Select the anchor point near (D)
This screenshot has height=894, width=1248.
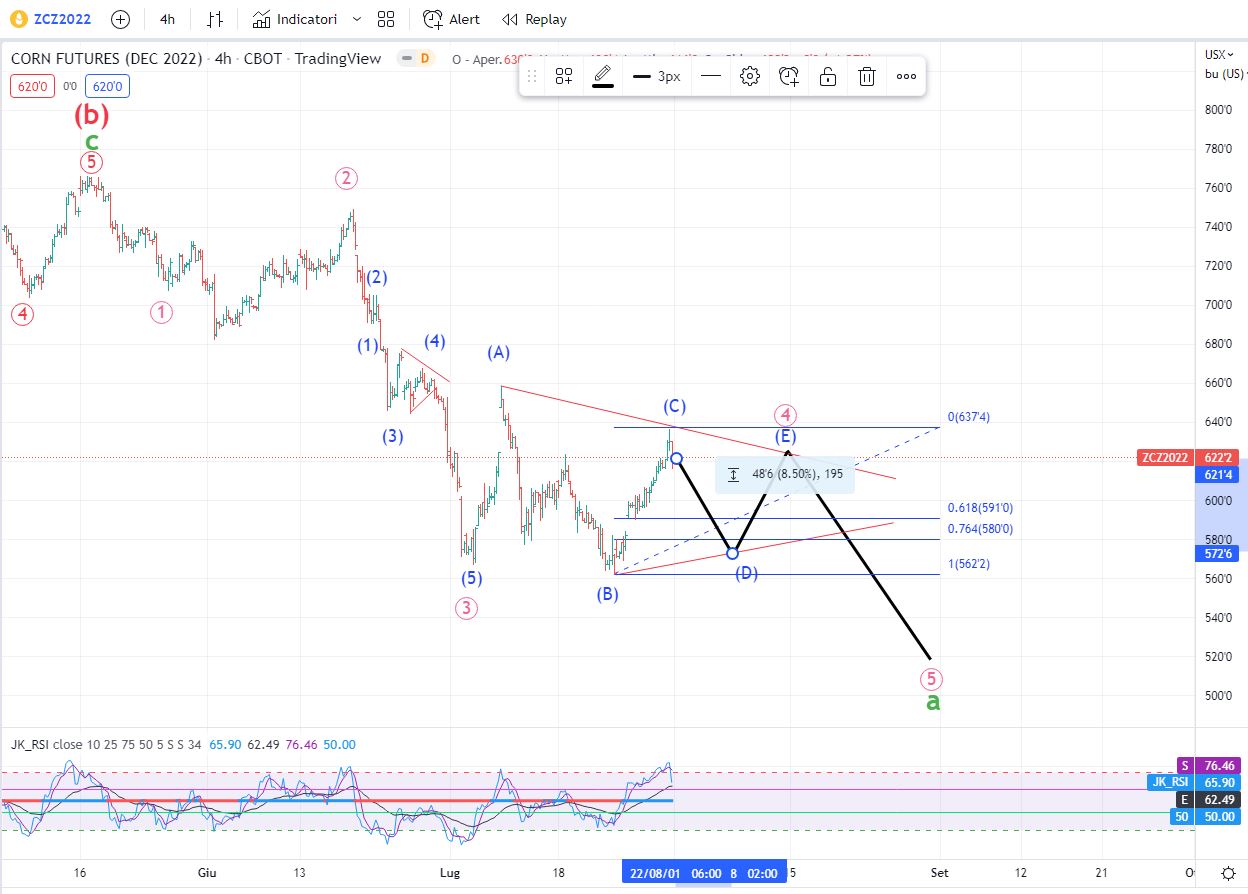(733, 553)
